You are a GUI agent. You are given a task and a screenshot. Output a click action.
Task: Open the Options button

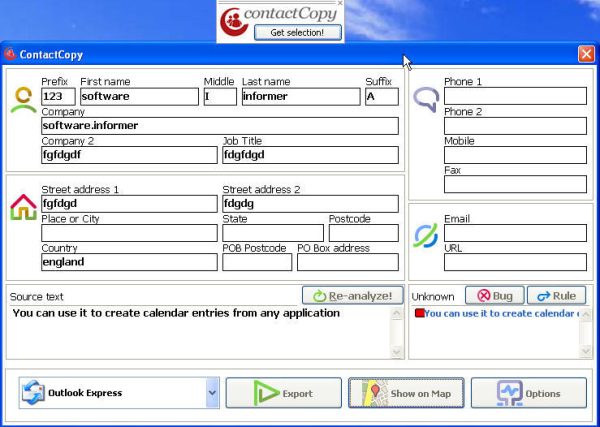click(528, 393)
